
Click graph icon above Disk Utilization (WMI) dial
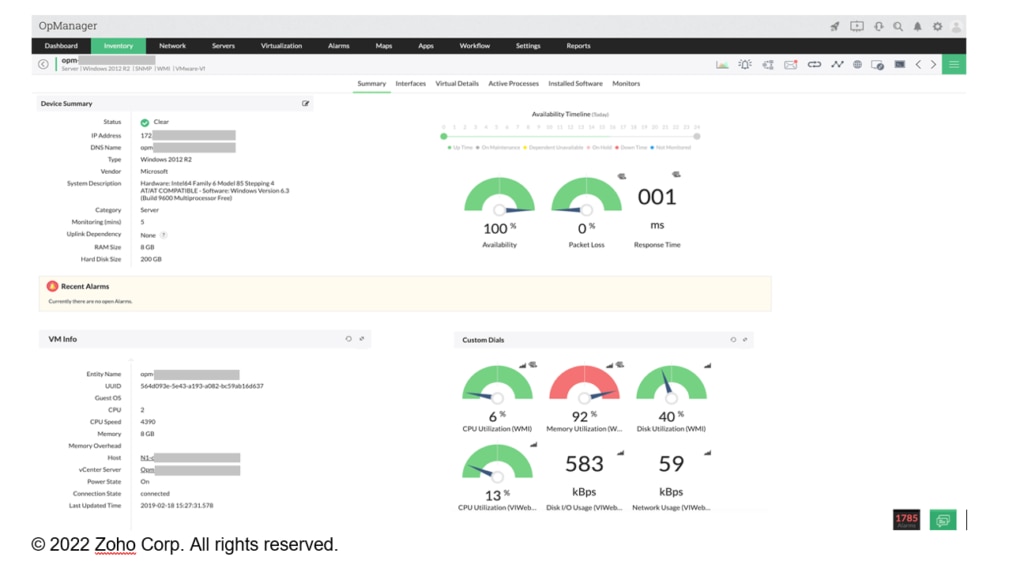pos(707,366)
